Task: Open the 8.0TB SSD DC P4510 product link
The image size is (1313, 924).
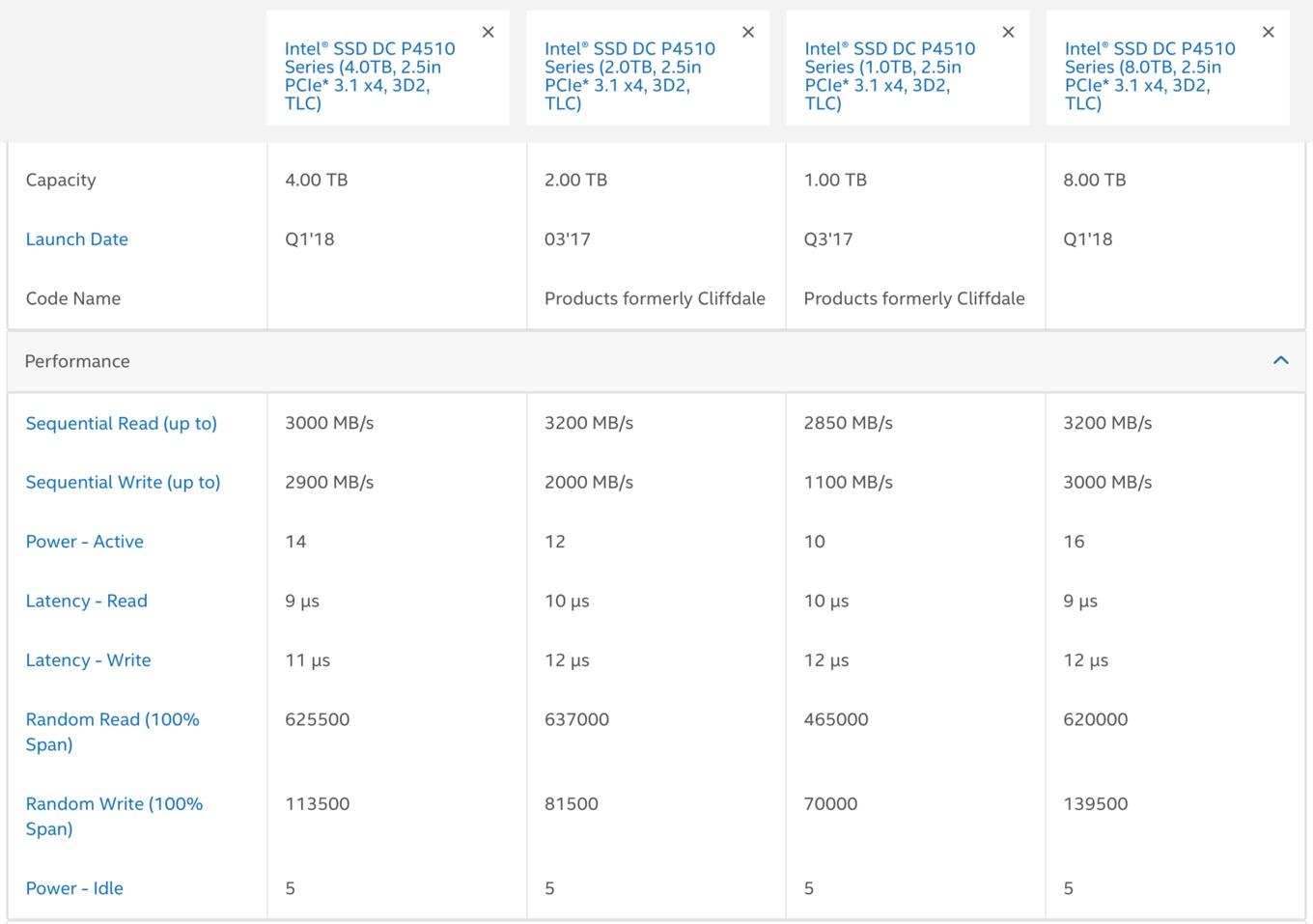Action: (x=1150, y=75)
